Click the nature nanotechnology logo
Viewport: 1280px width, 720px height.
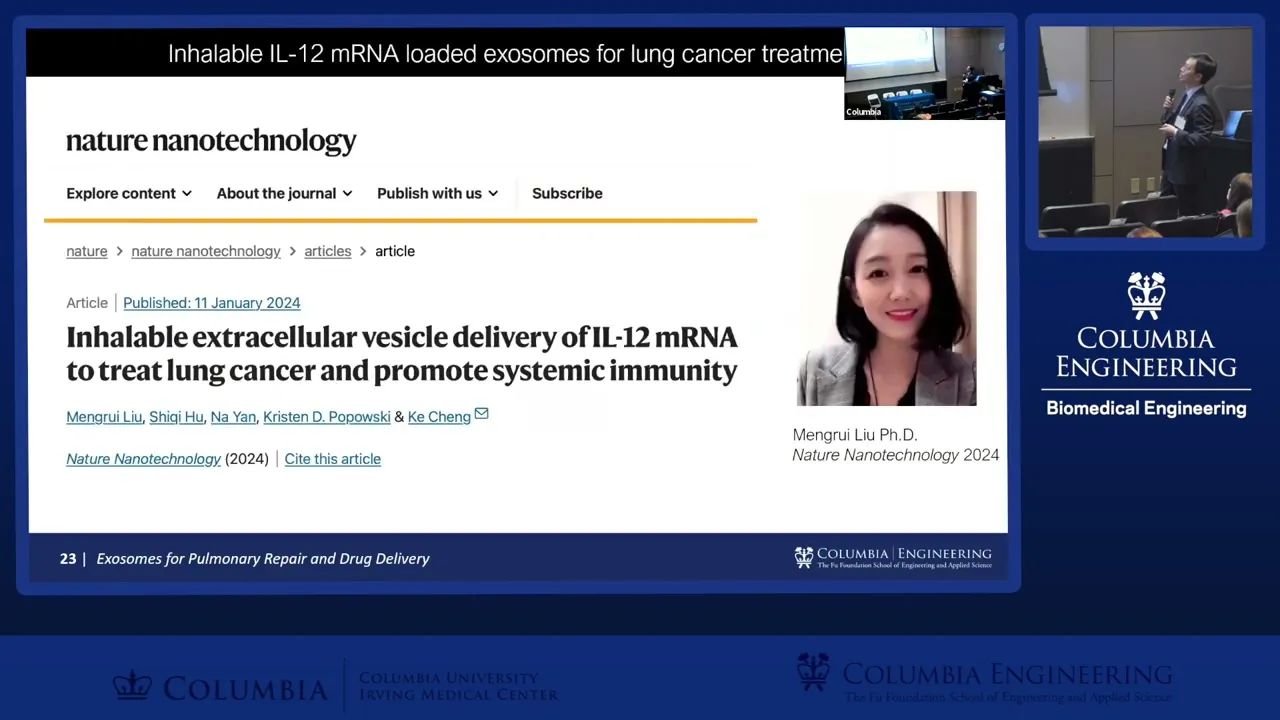[211, 141]
